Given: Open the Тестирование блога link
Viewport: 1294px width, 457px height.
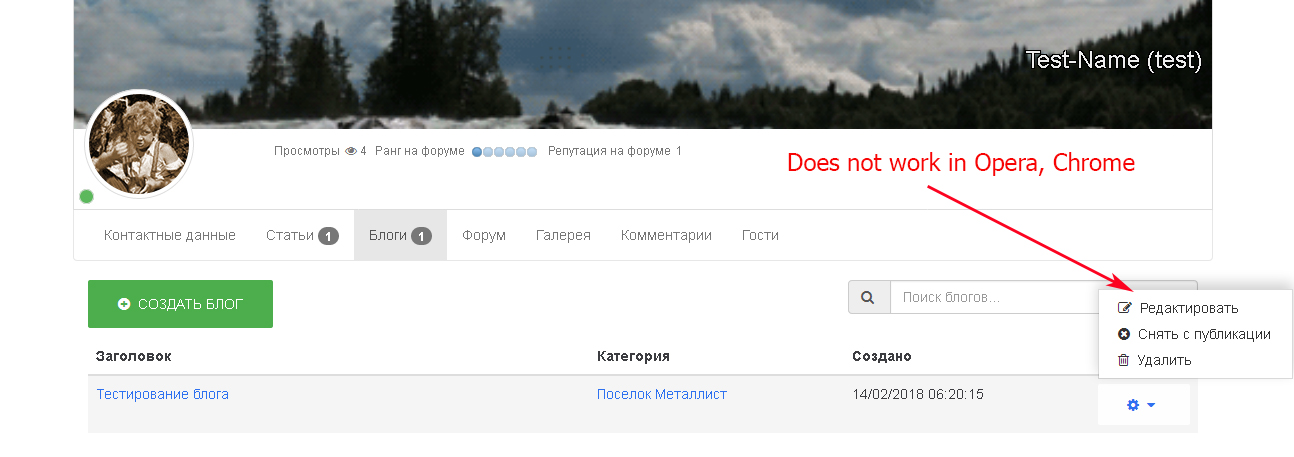Looking at the screenshot, I should tap(162, 394).
